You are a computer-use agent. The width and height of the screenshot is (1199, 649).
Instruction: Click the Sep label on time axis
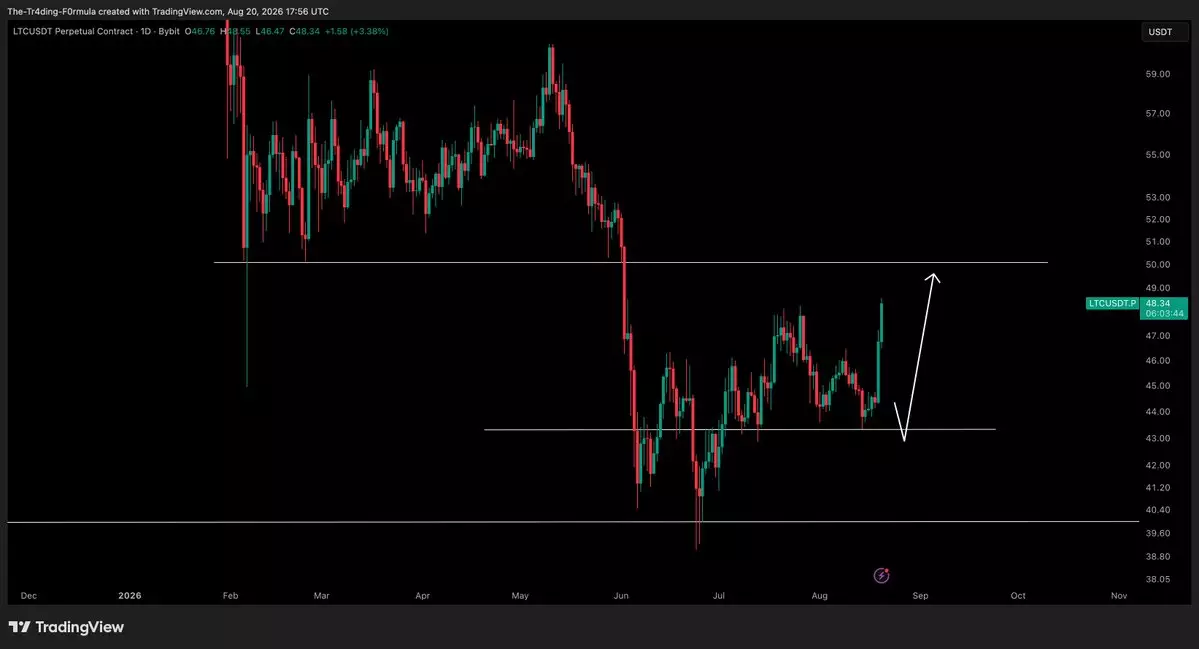click(x=920, y=595)
